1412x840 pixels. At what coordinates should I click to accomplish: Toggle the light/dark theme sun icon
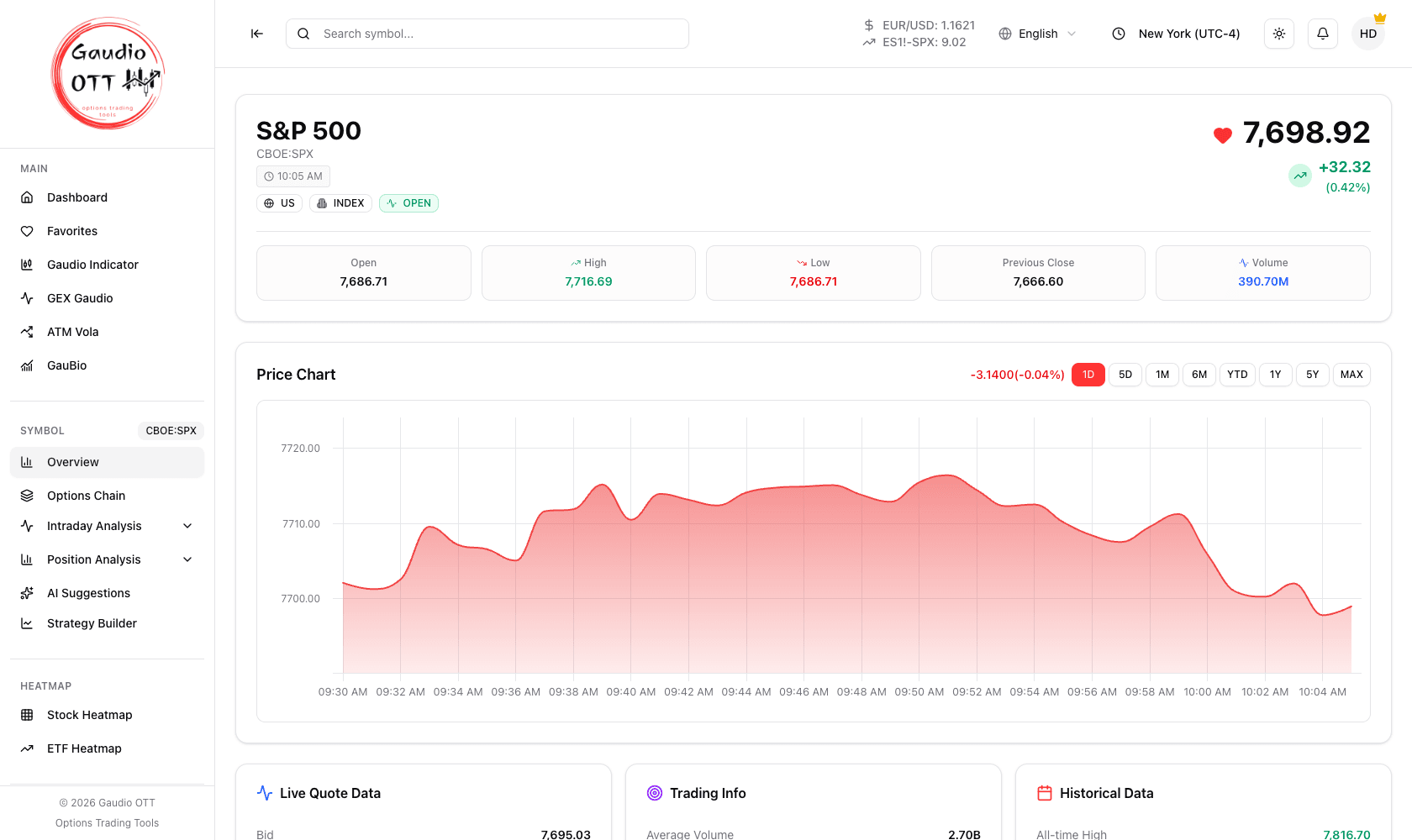pyautogui.click(x=1279, y=34)
